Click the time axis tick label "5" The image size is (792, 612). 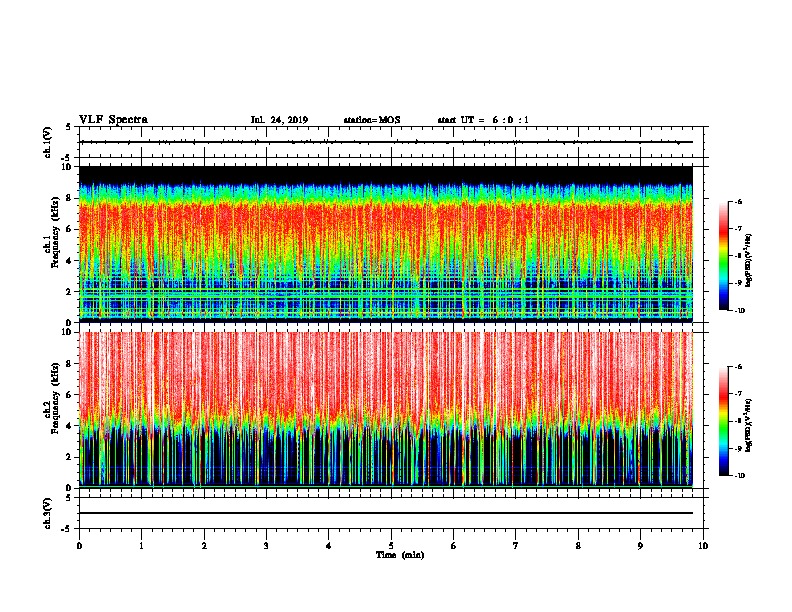point(391,546)
